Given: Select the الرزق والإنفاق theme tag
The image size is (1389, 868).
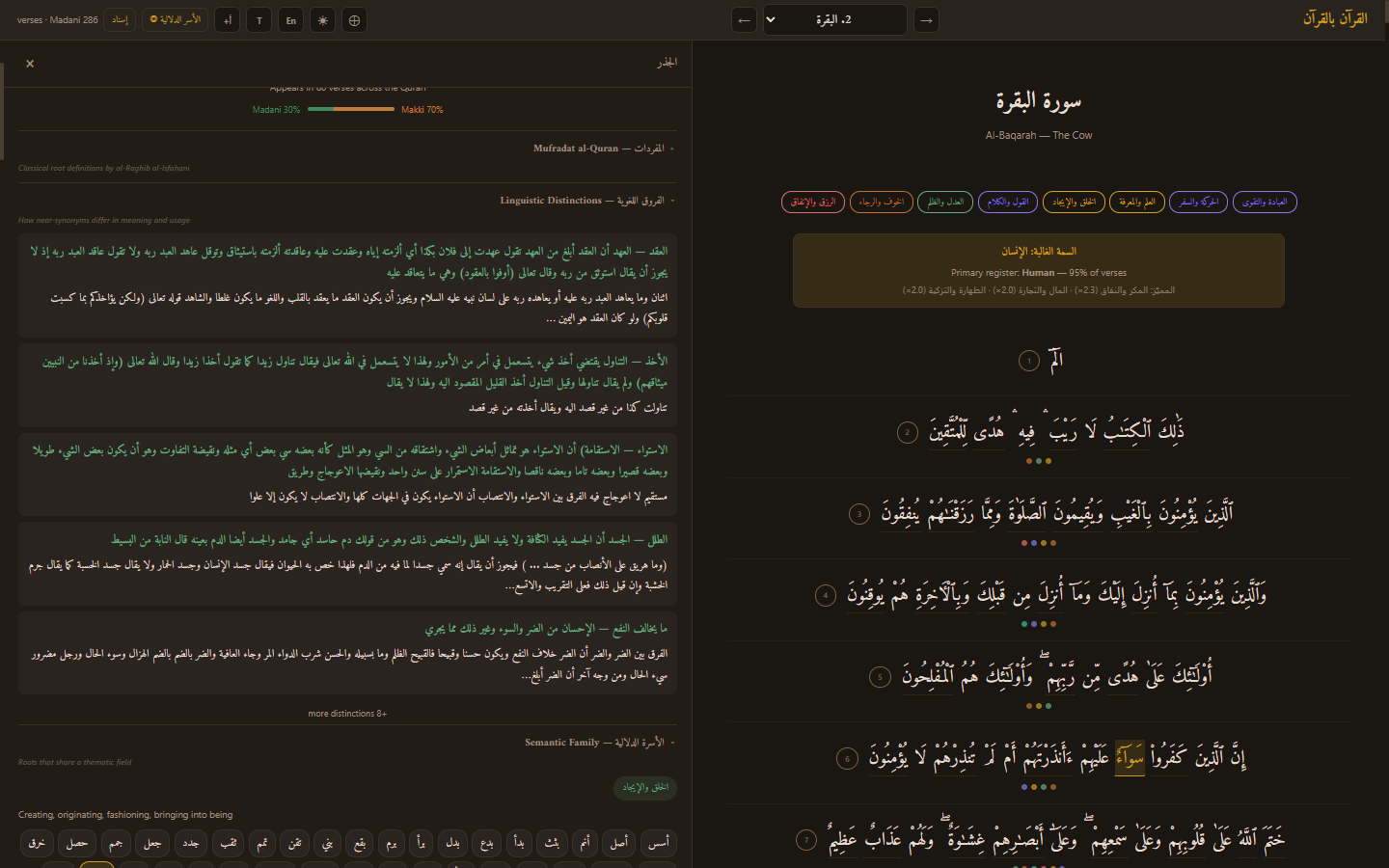Looking at the screenshot, I should (812, 202).
